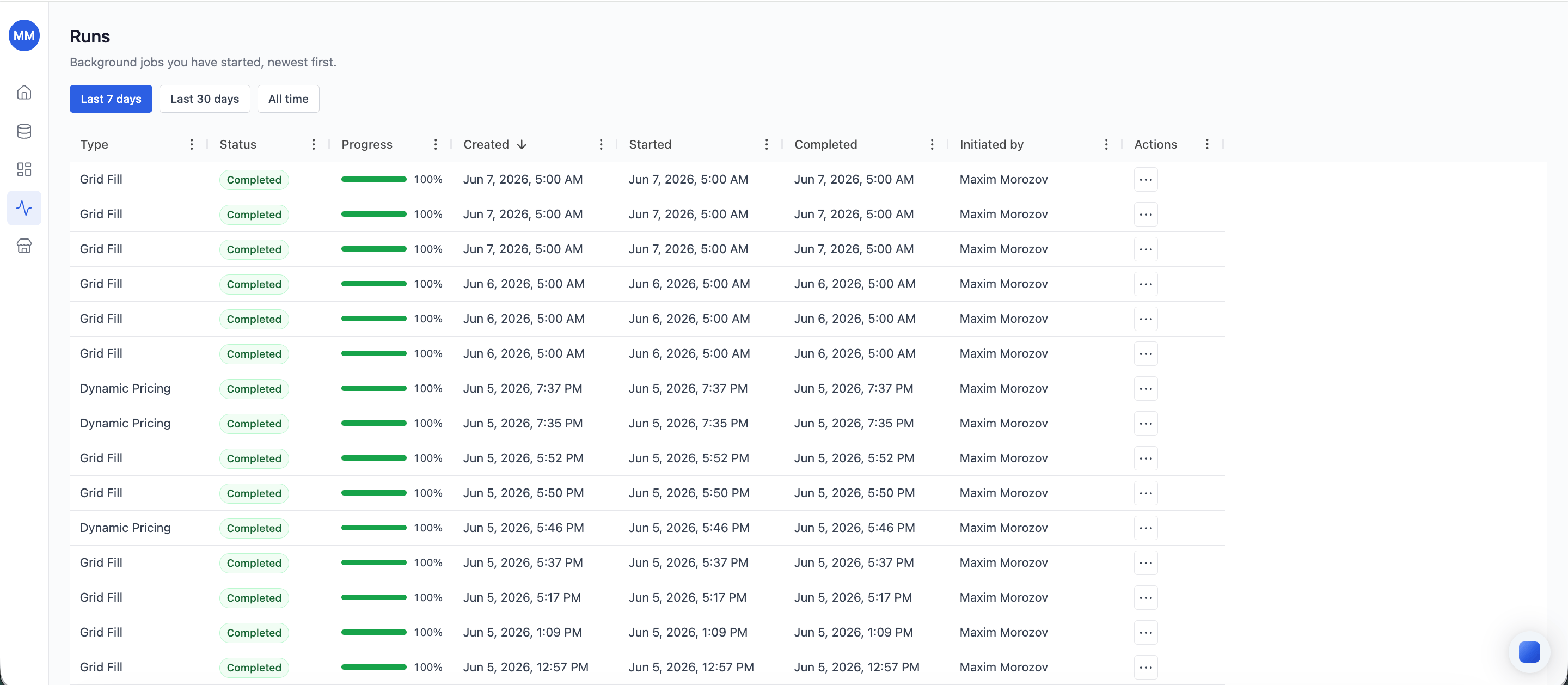Open actions for Dynamic Pricing 7:37 PM run
1568x685 pixels.
pos(1146,388)
